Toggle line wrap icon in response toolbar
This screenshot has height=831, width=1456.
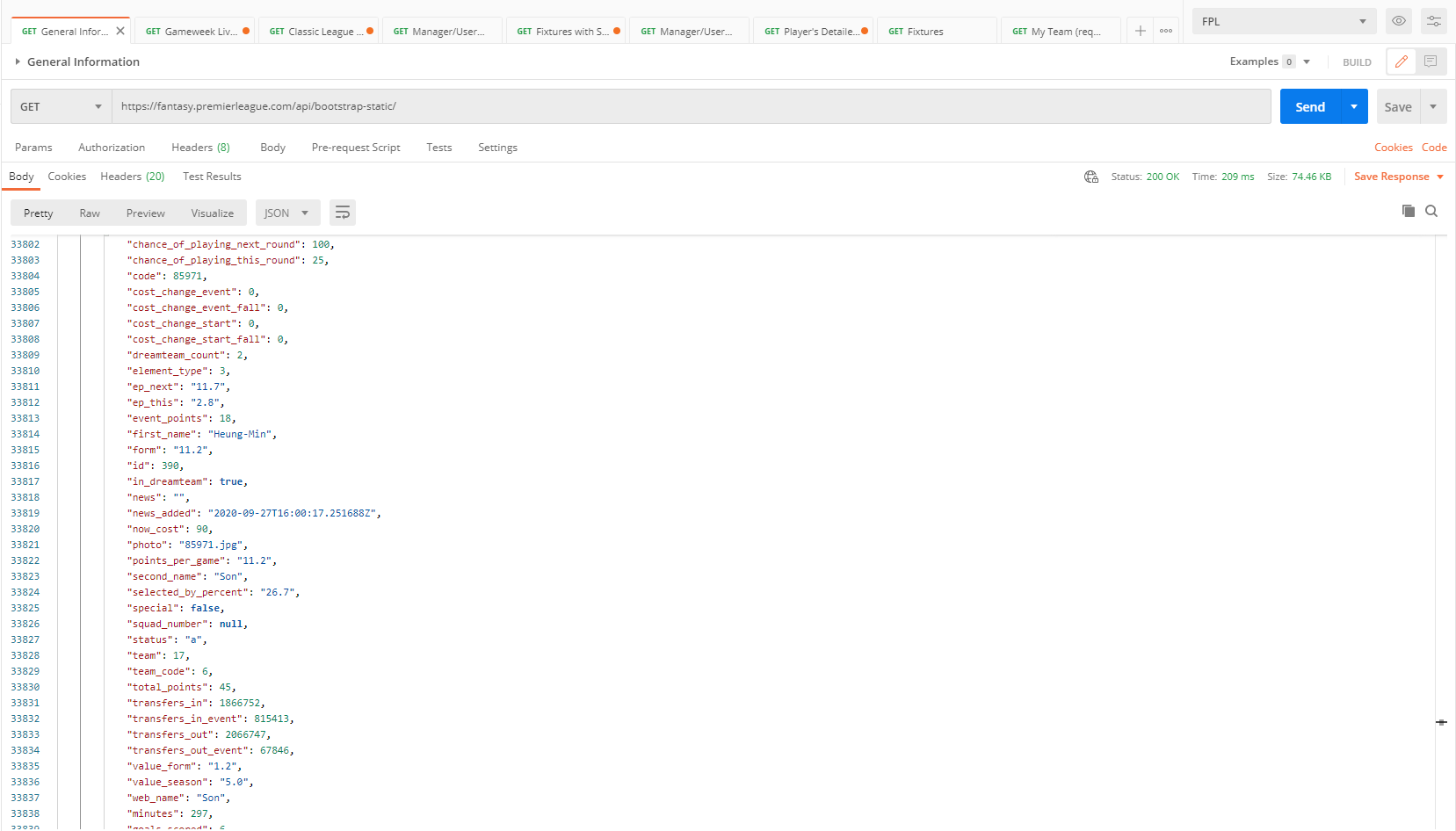pyautogui.click(x=343, y=213)
